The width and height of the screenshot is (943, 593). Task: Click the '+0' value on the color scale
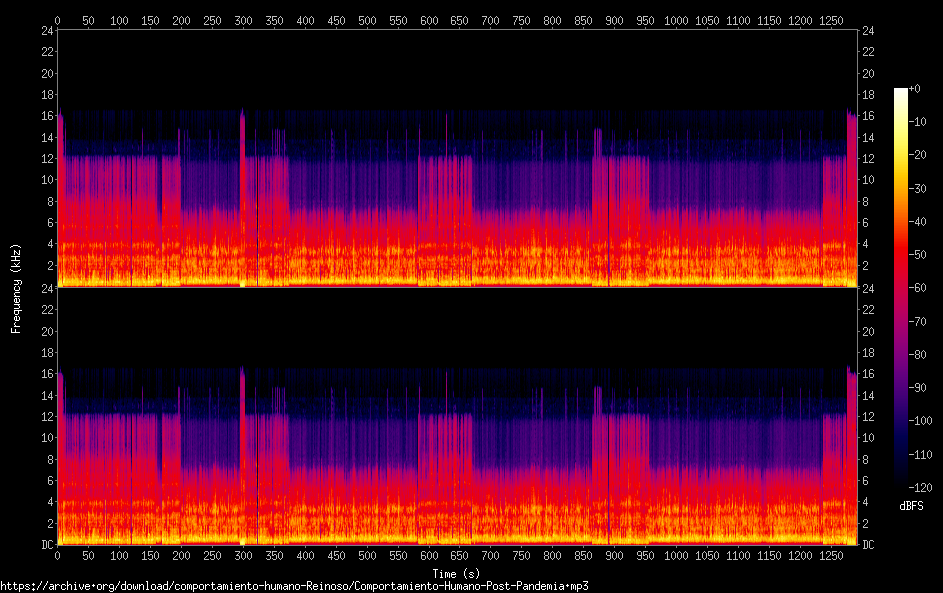[914, 88]
